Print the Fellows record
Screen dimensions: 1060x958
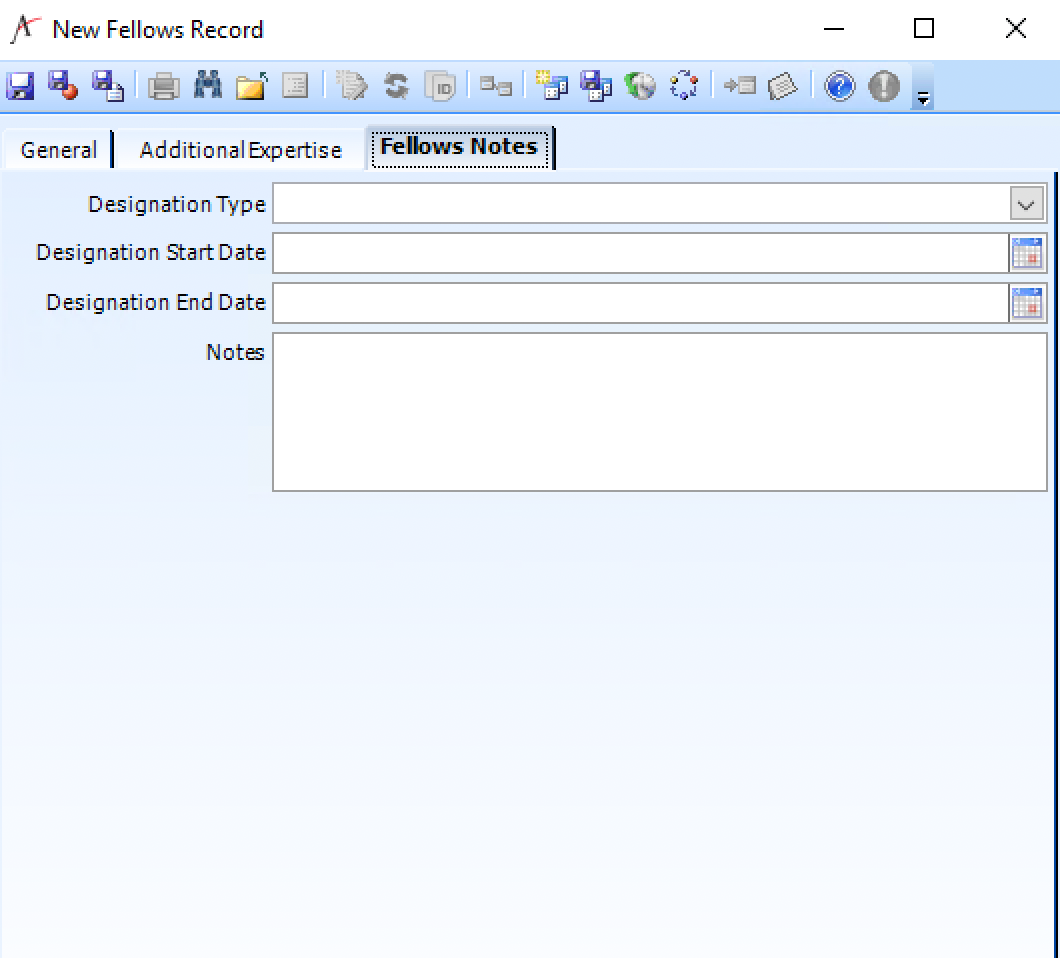[x=161, y=86]
